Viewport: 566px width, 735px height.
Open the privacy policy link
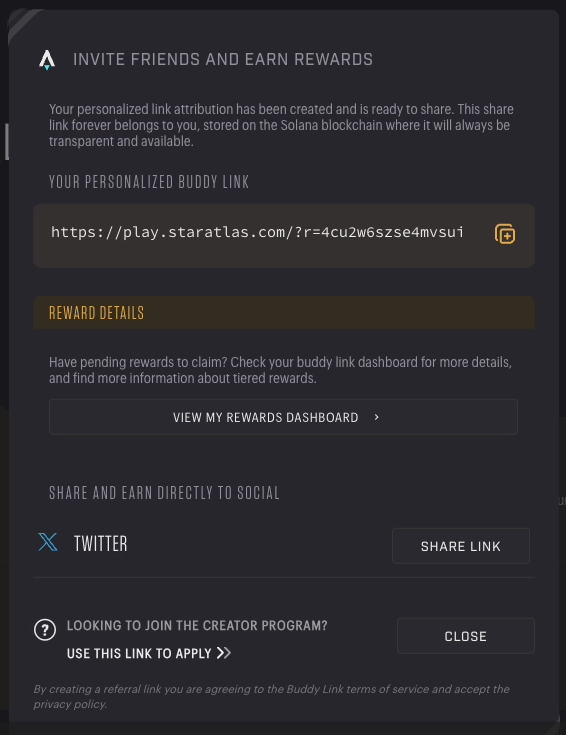coord(69,704)
